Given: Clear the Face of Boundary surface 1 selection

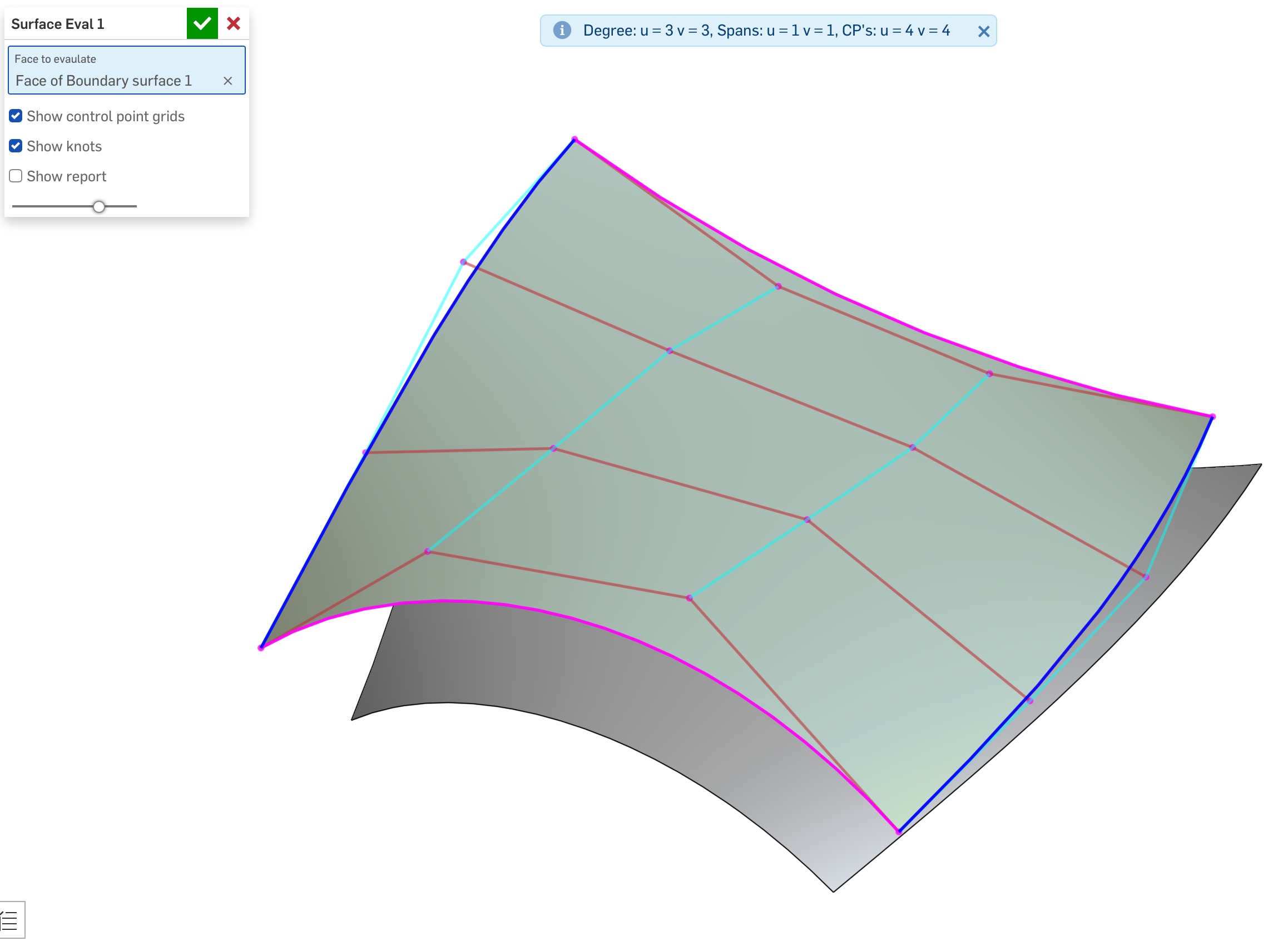Looking at the screenshot, I should pyautogui.click(x=228, y=81).
